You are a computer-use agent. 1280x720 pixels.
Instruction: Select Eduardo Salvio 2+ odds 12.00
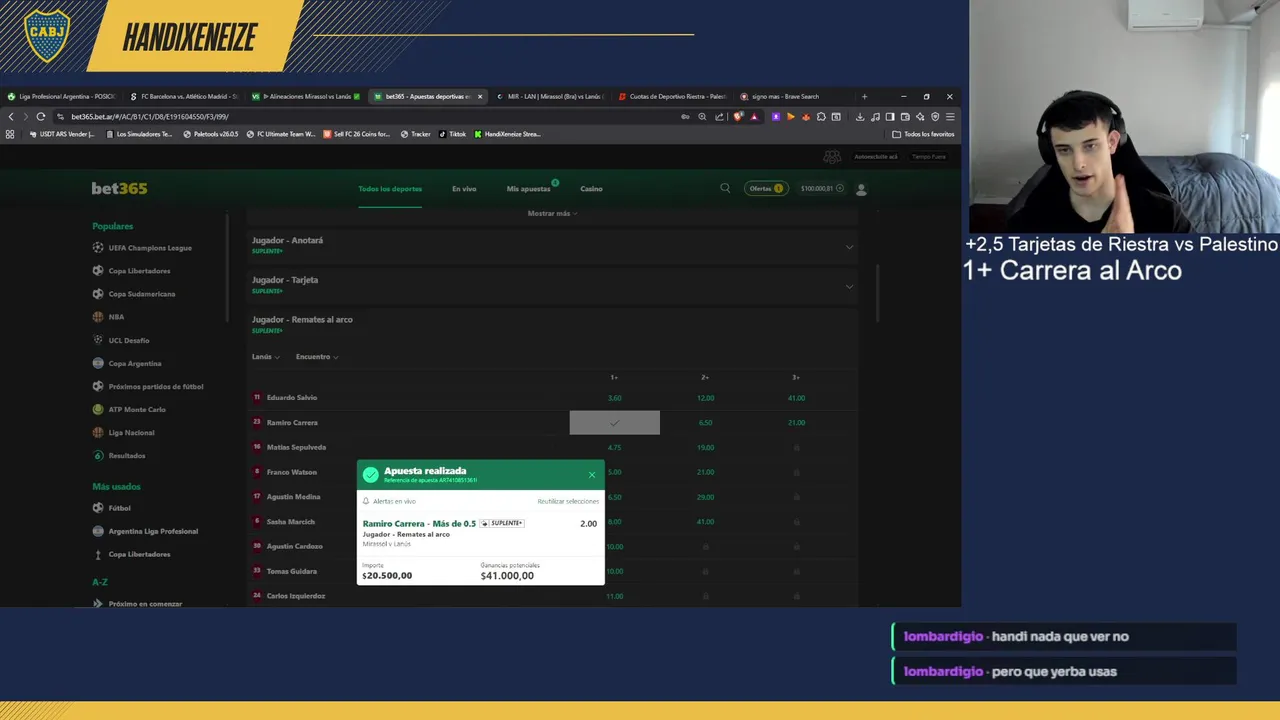705,398
